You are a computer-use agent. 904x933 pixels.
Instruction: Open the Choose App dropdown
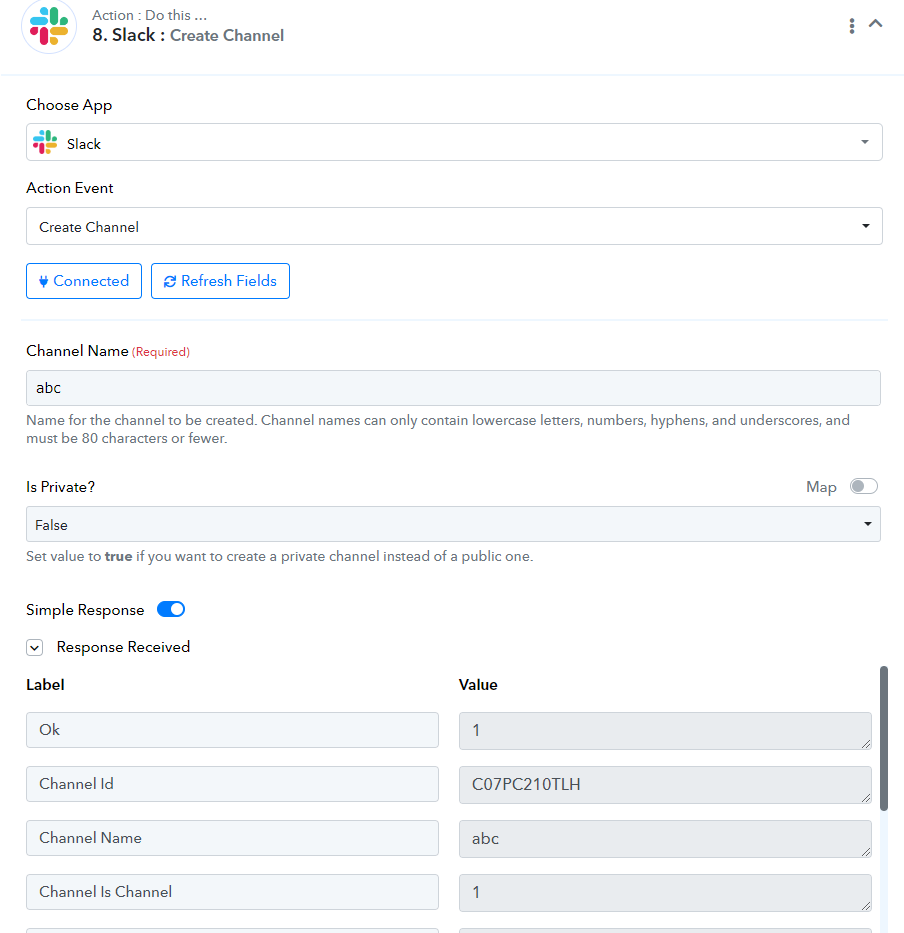[x=454, y=142]
